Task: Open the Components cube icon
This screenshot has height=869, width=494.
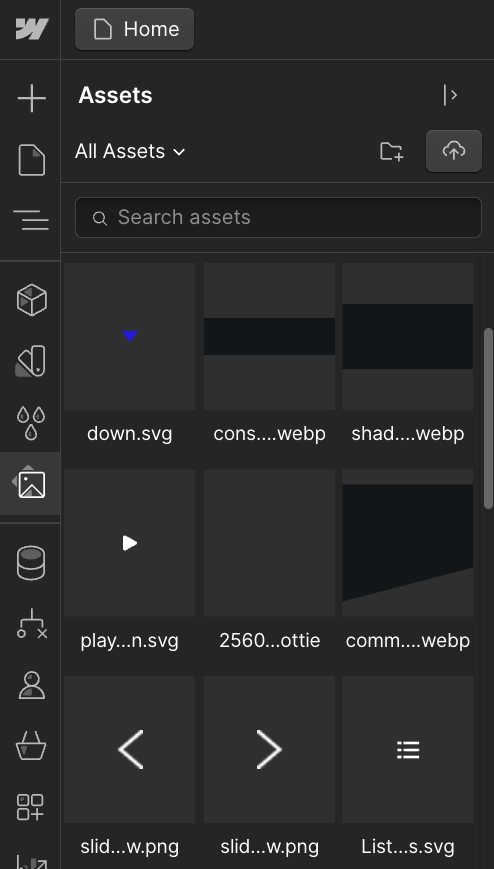Action: 32,300
